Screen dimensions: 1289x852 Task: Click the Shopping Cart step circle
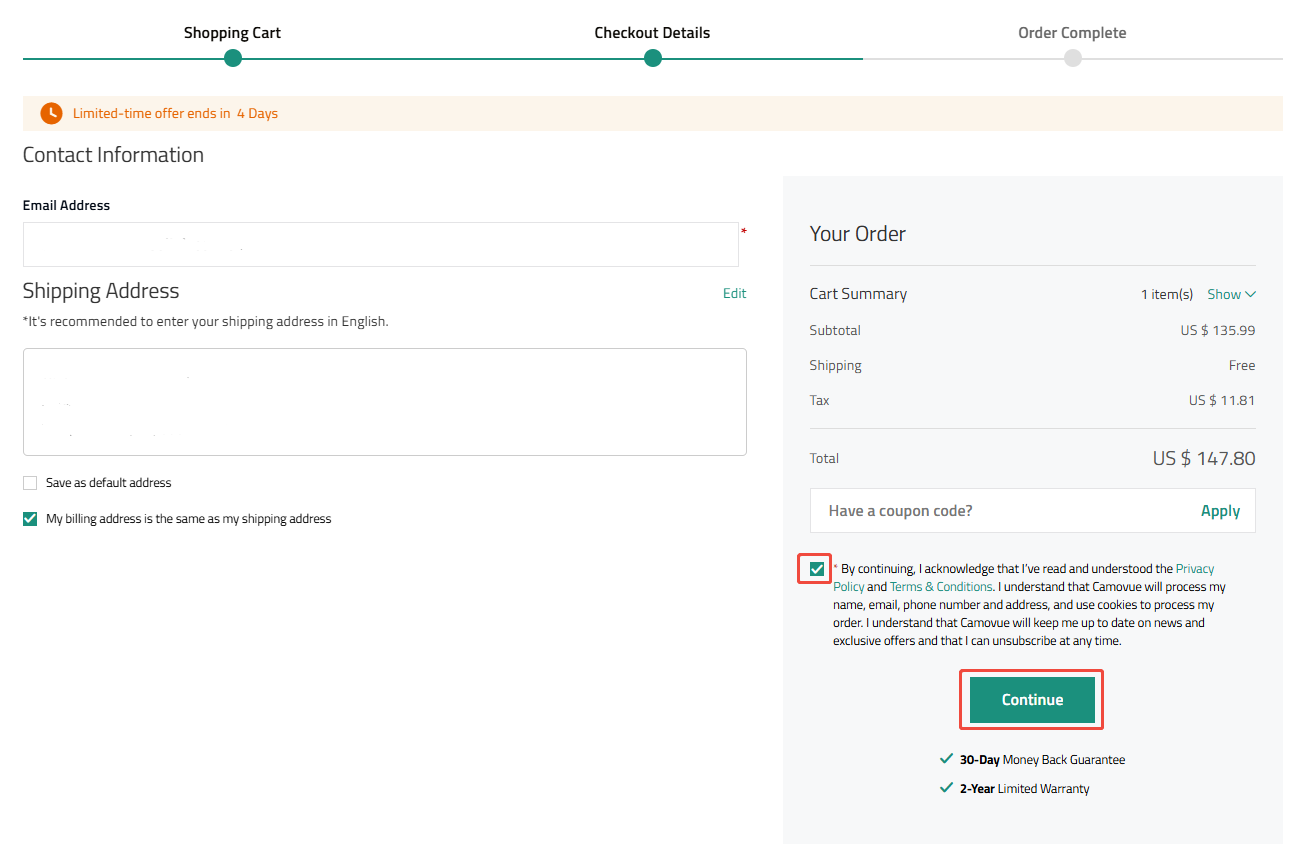233,58
